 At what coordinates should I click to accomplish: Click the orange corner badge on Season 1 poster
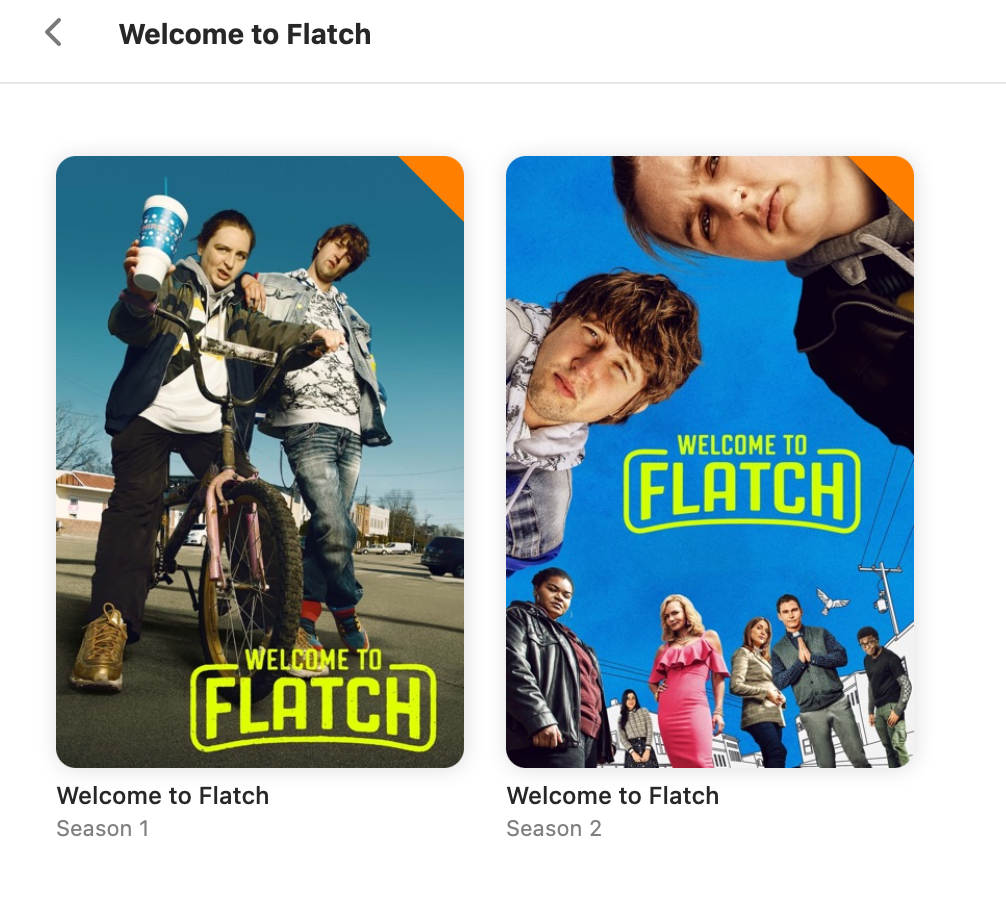point(440,178)
